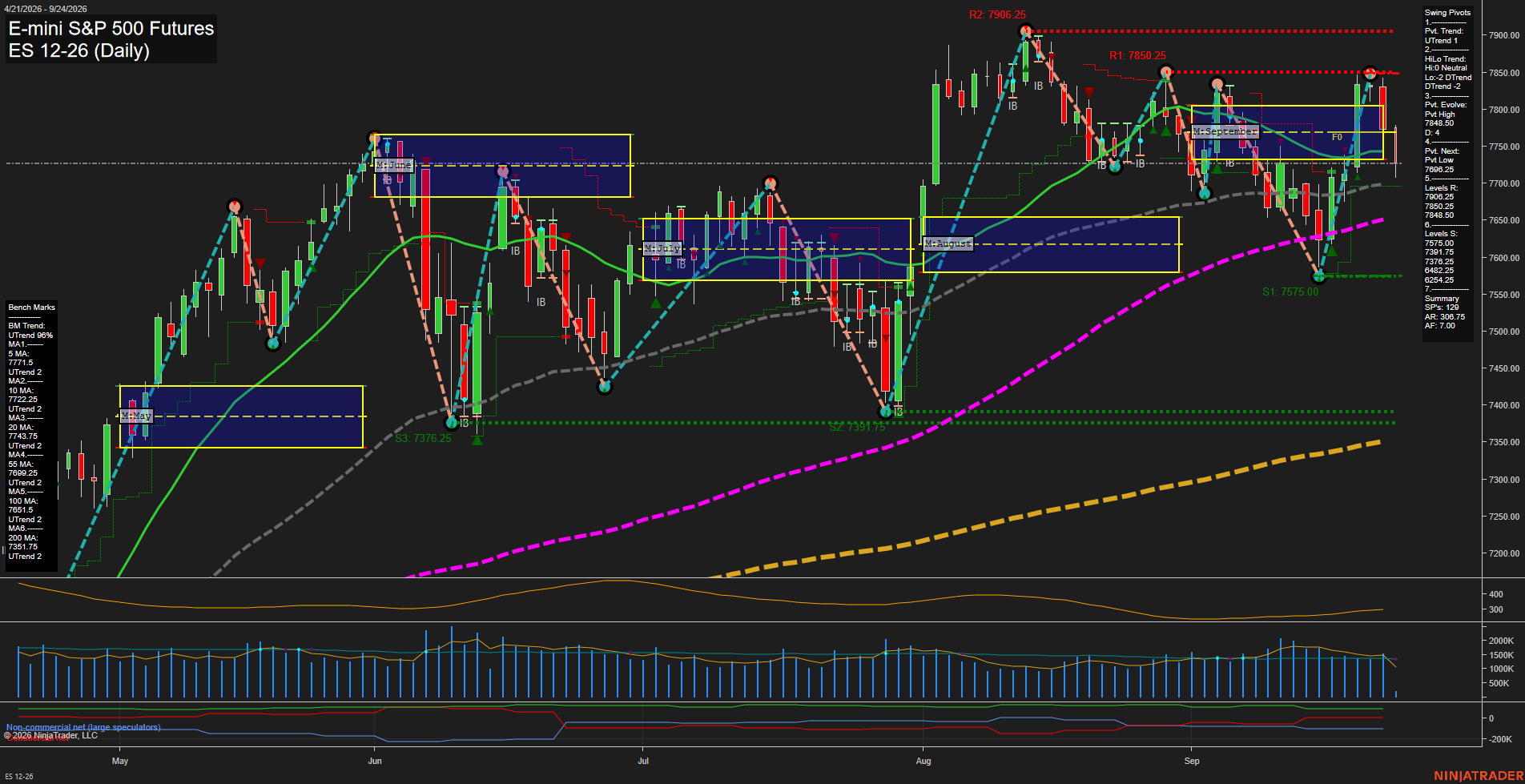Select the M:July monthly range label
1525x784 pixels.
point(662,248)
